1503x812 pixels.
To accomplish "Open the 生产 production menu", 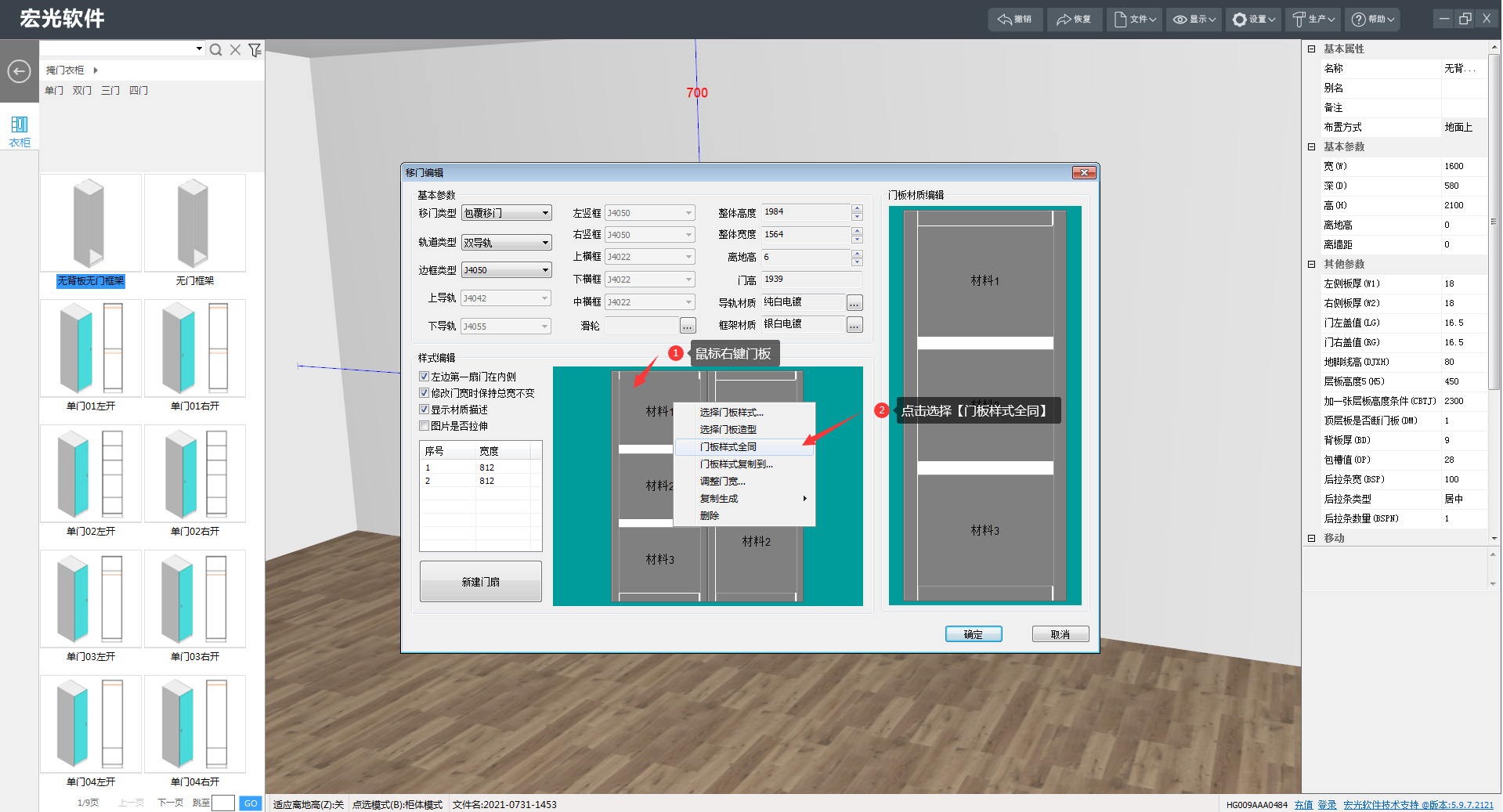I will coord(1313,19).
